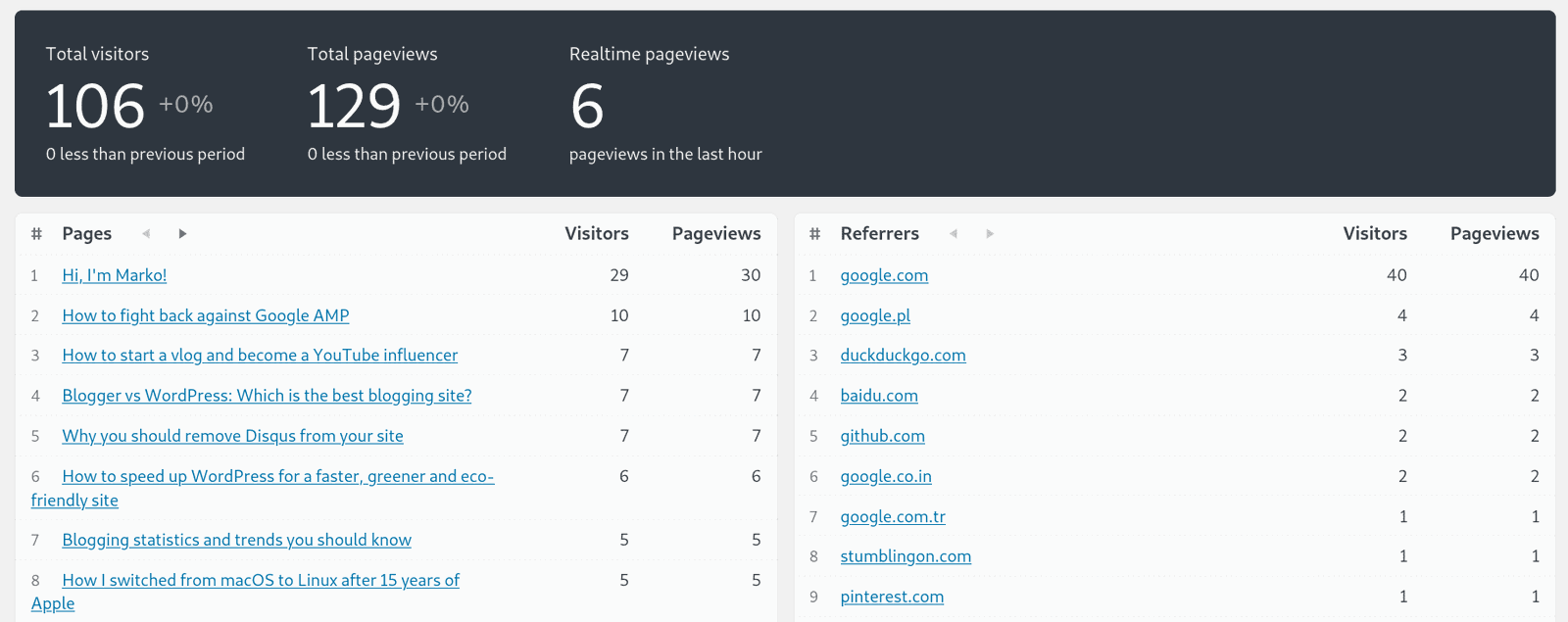Open the macOS to Linux switch article

tap(261, 581)
